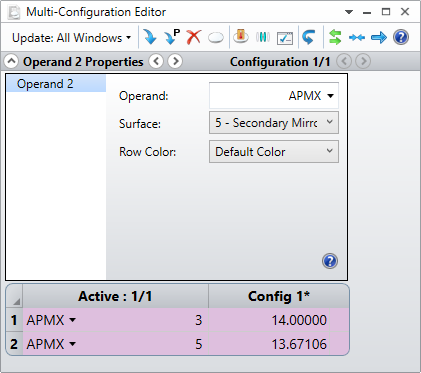Go to next operand properties arrow
The height and width of the screenshot is (373, 421).
click(x=175, y=61)
